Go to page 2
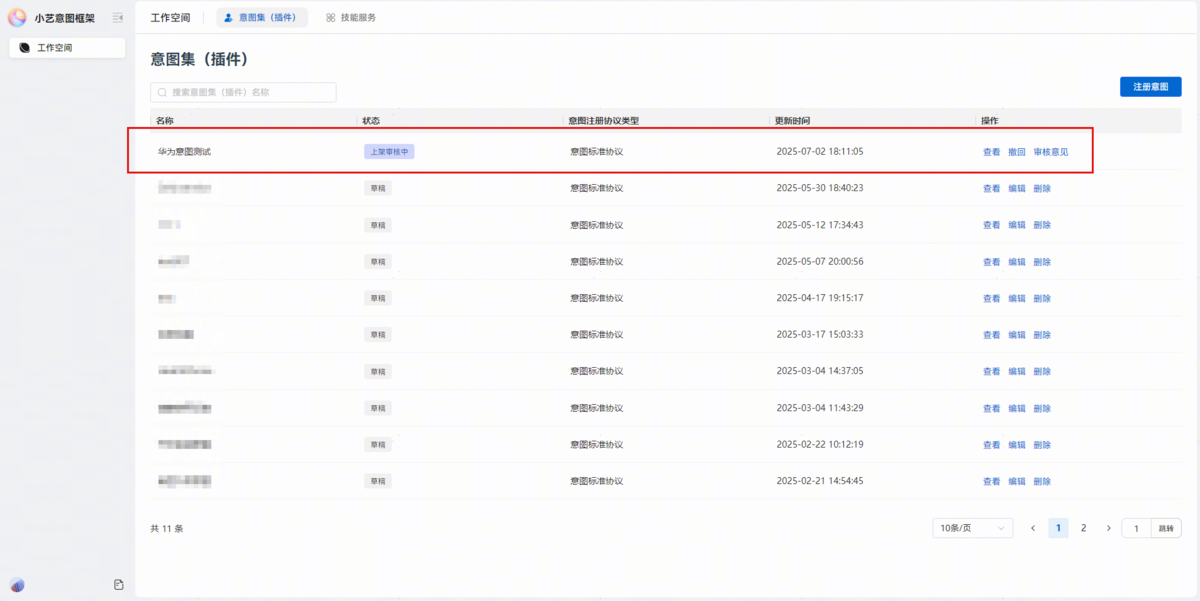 [1083, 528]
